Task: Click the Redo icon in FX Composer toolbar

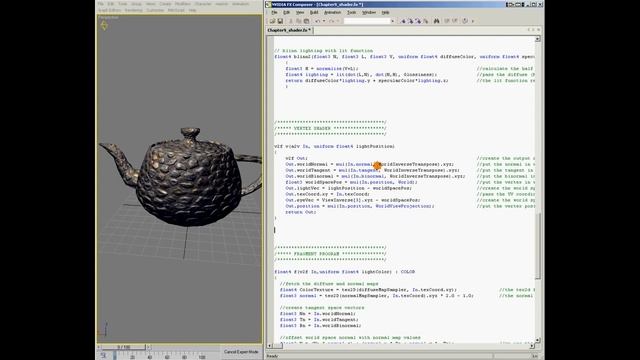Action: [x=331, y=21]
